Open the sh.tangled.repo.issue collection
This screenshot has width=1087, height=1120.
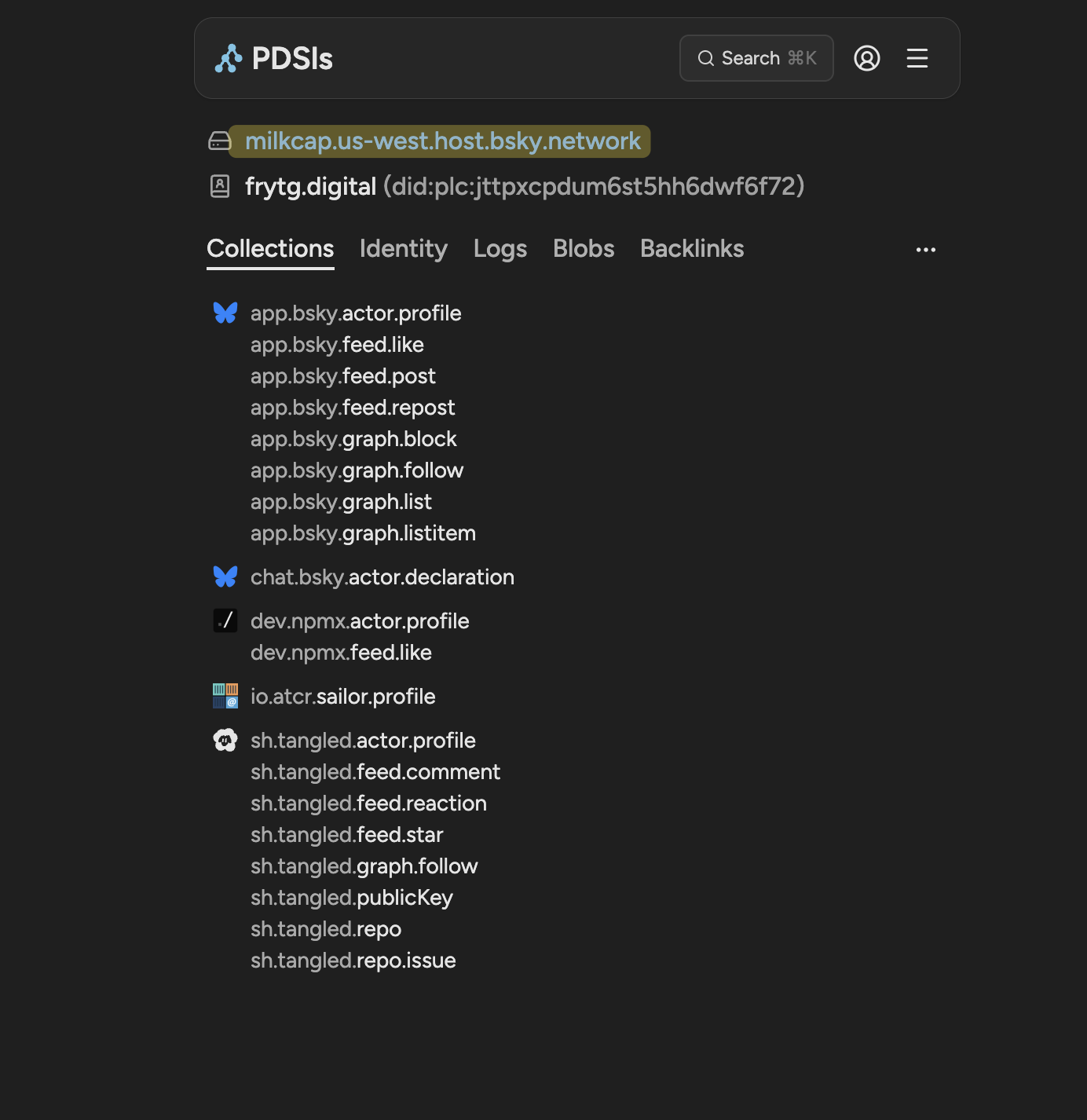(x=353, y=961)
